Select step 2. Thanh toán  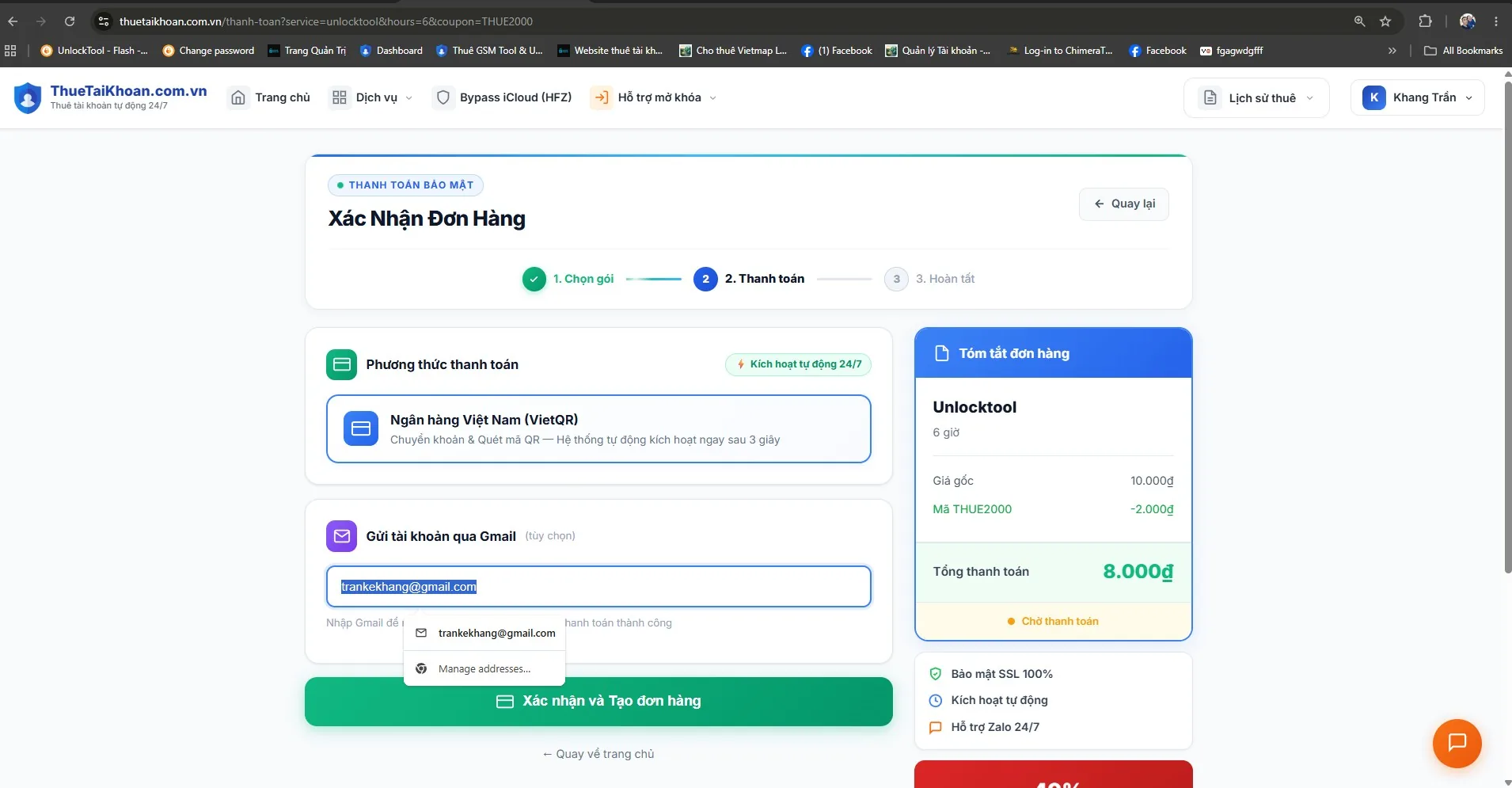(x=749, y=279)
